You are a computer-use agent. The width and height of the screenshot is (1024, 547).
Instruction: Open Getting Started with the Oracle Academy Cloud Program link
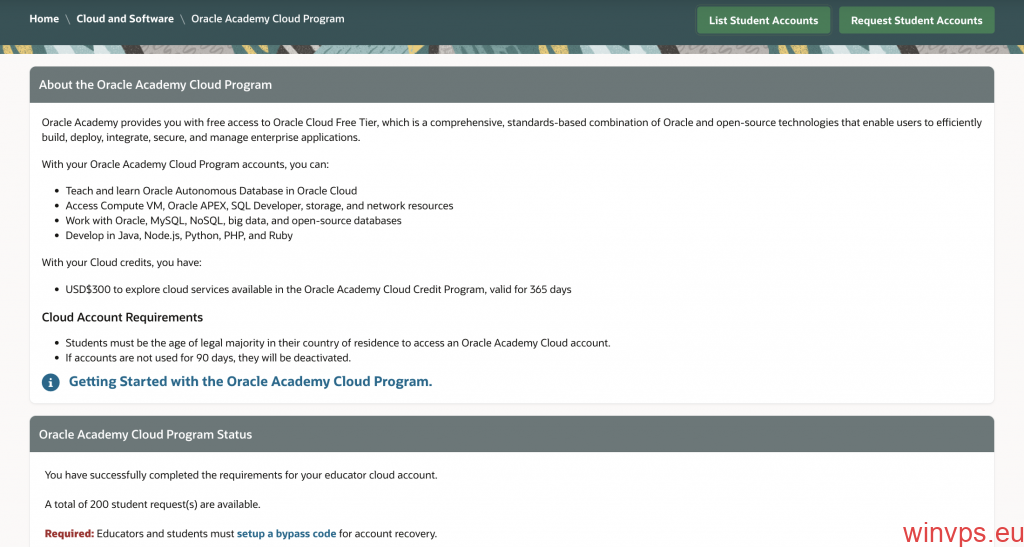coord(251,382)
